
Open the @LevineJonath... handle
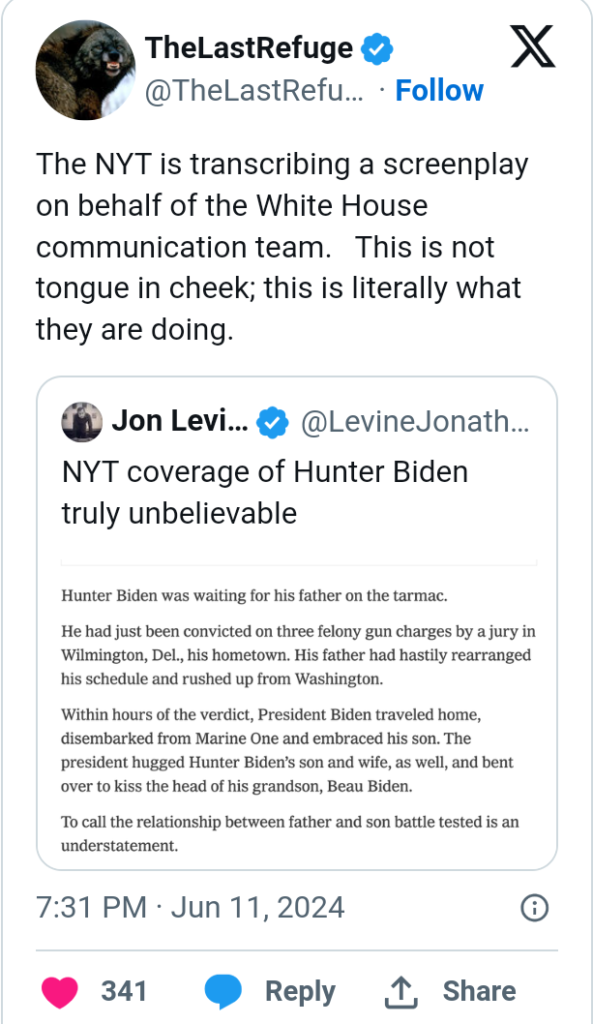pos(415,422)
